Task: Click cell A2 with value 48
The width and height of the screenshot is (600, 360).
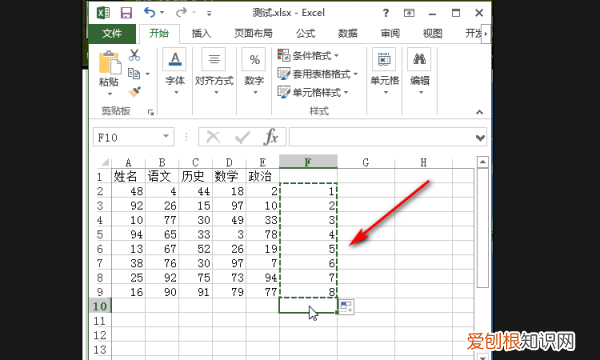Action: 128,191
